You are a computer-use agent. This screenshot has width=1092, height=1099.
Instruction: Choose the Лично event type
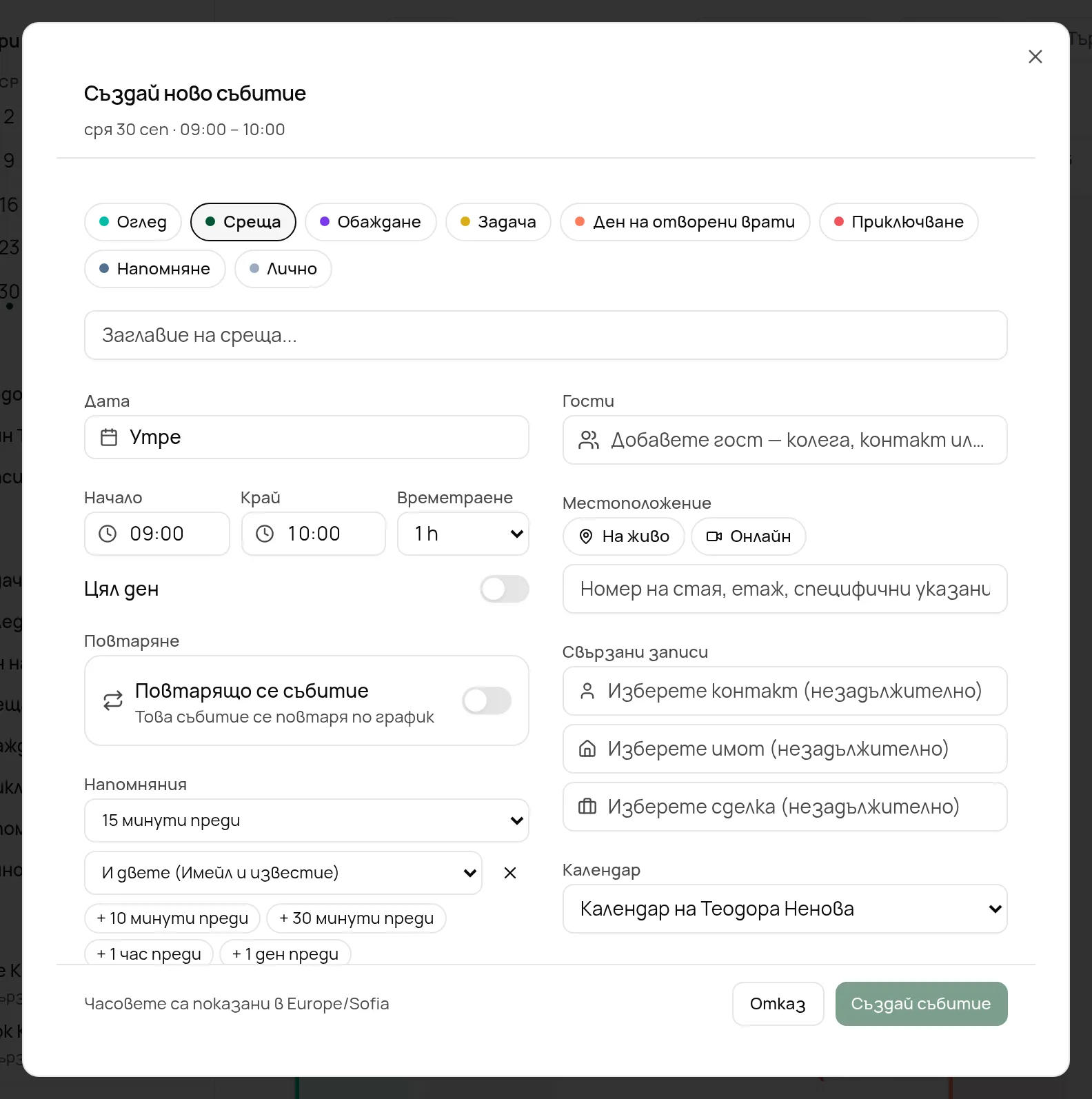pos(283,269)
